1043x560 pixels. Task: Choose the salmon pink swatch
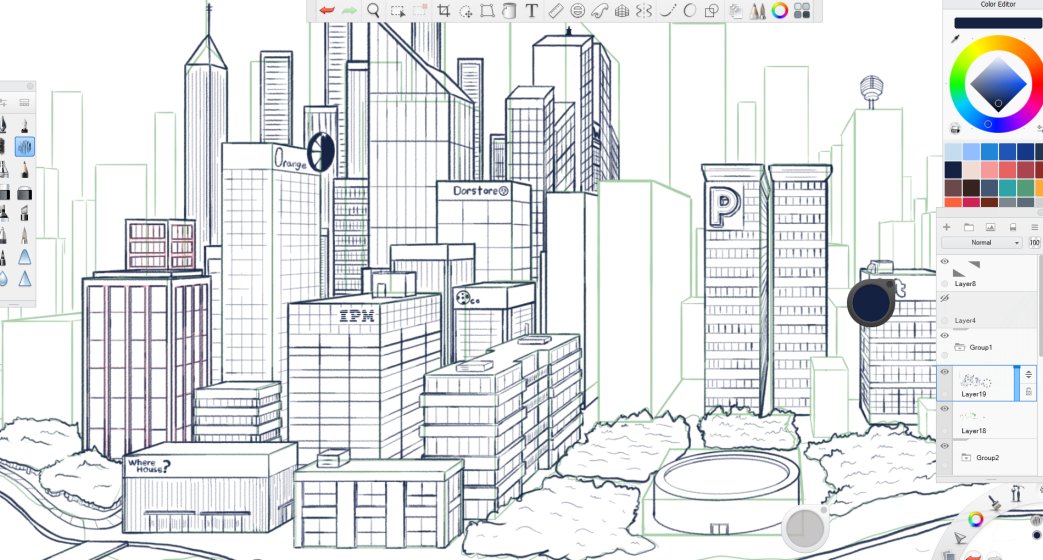coord(989,170)
